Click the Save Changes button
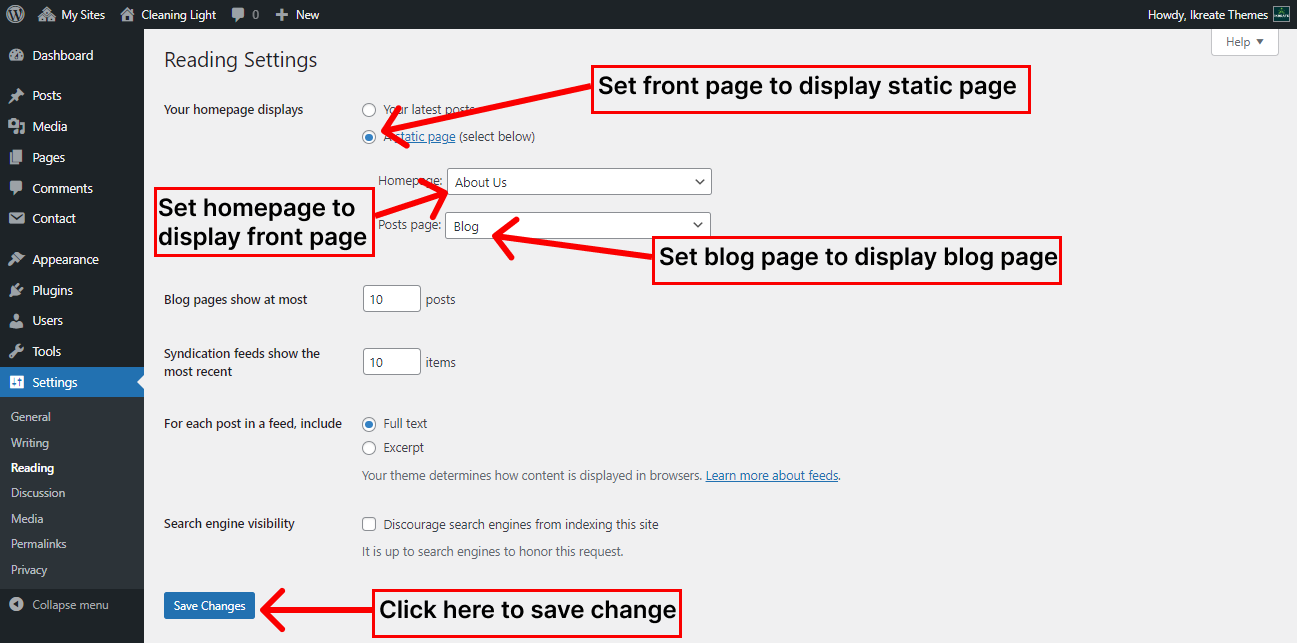The height and width of the screenshot is (643, 1297). pos(209,606)
